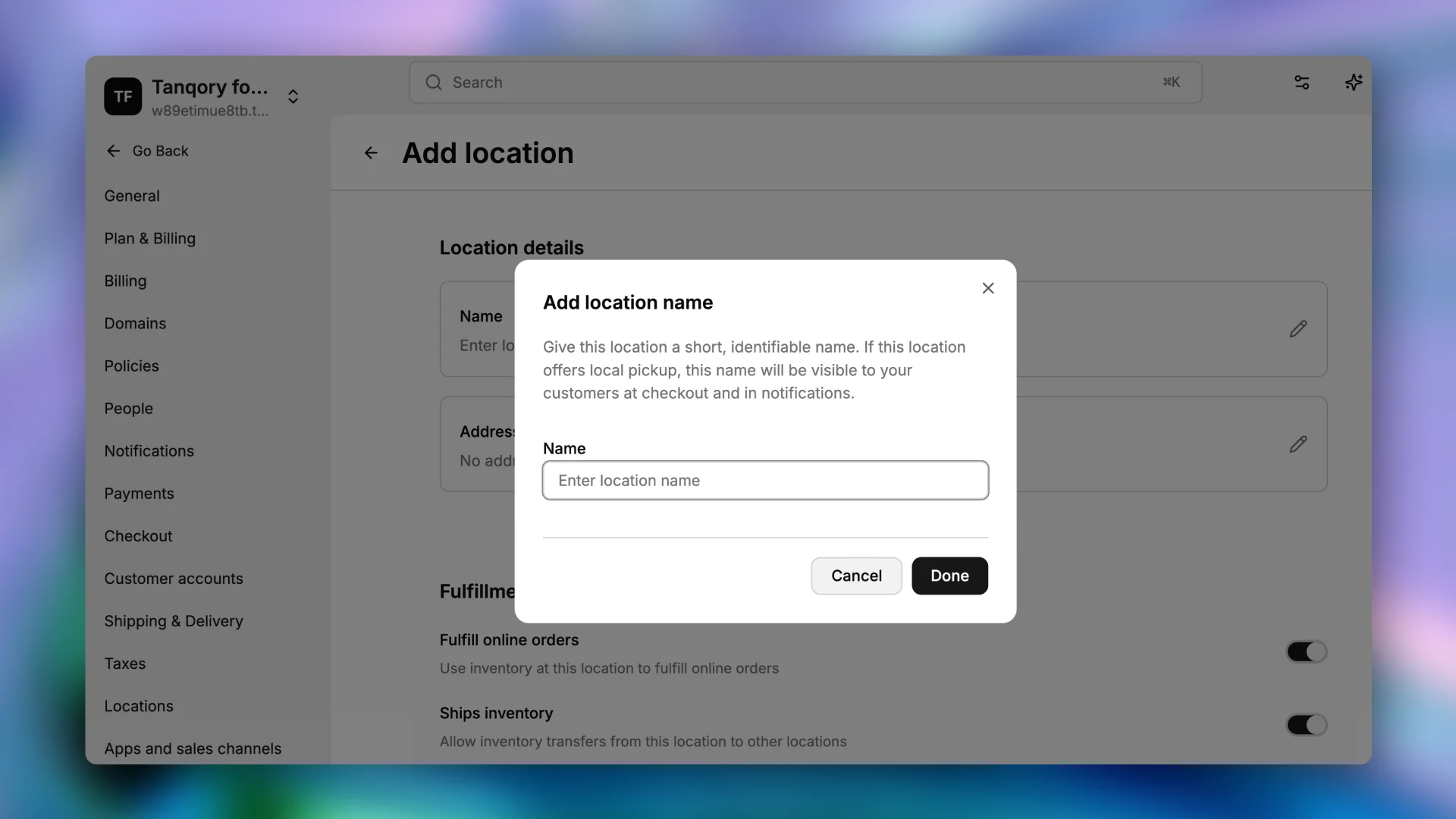Click the Cancel button
This screenshot has width=1456, height=819.
pyautogui.click(x=856, y=576)
